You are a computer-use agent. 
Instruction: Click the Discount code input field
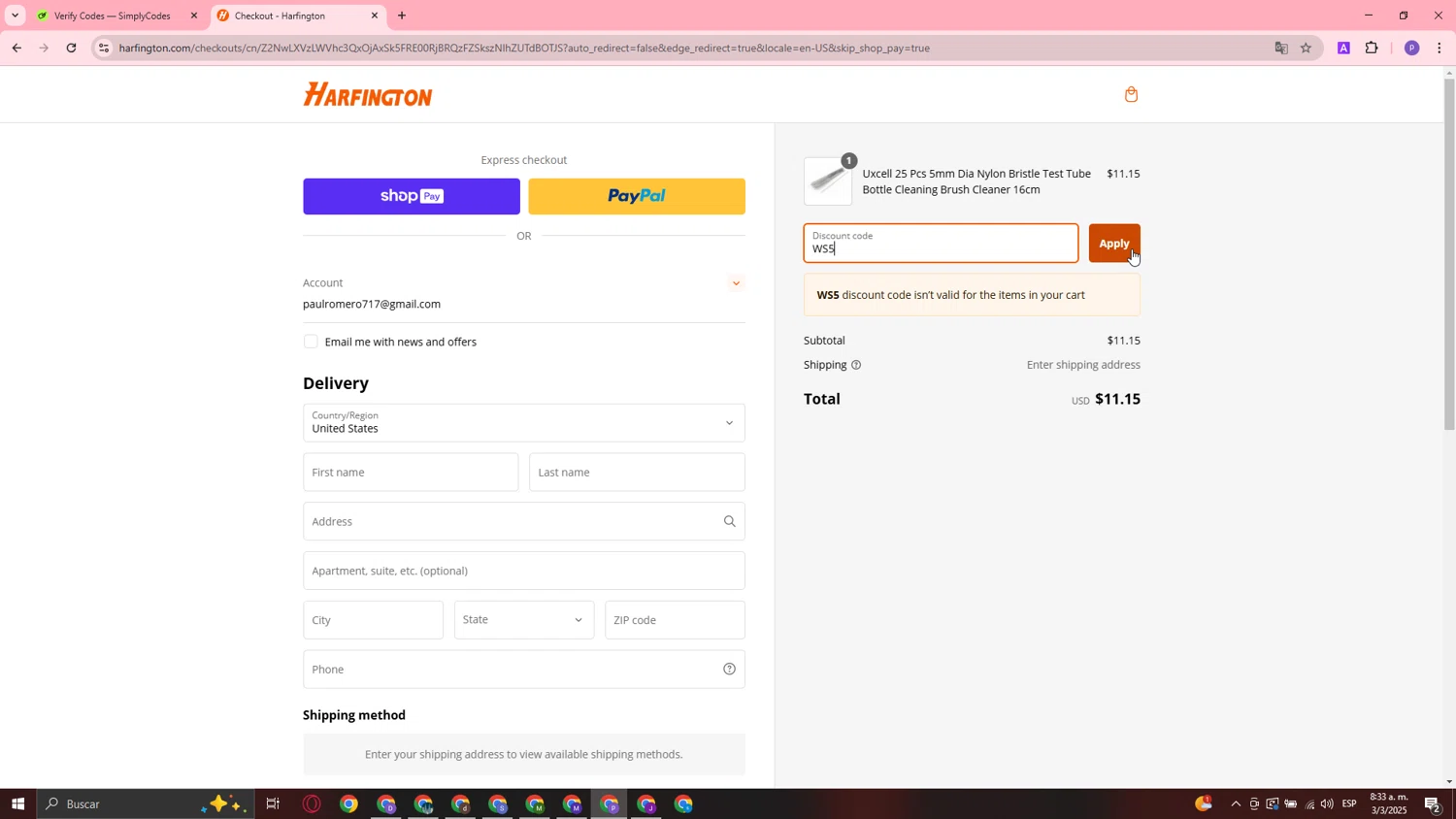[941, 244]
